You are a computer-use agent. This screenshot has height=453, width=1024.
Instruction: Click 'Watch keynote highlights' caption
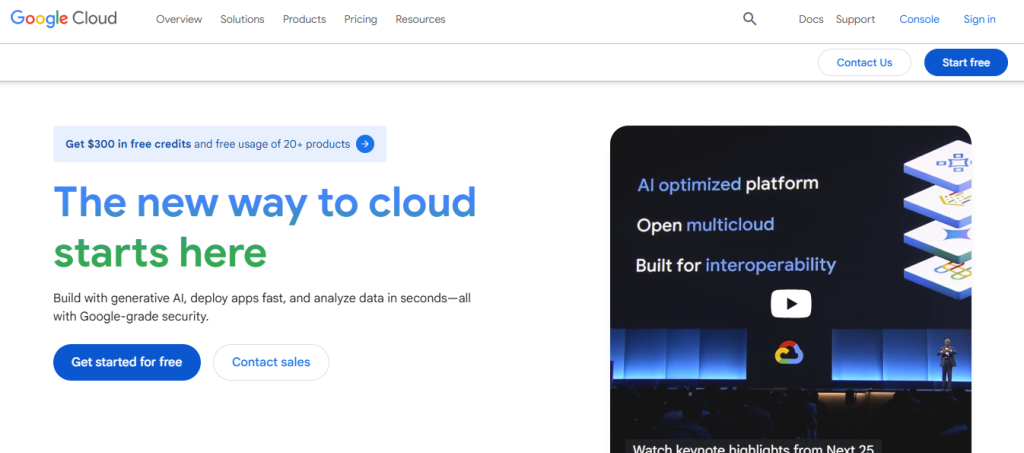(753, 448)
